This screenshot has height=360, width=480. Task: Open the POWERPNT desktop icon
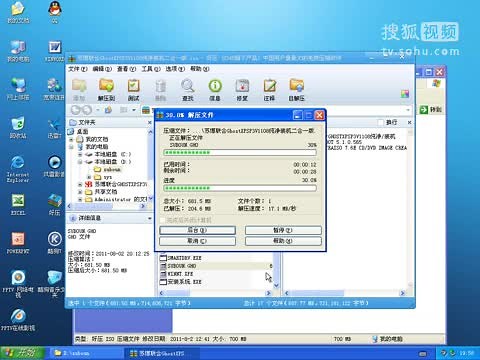18,243
